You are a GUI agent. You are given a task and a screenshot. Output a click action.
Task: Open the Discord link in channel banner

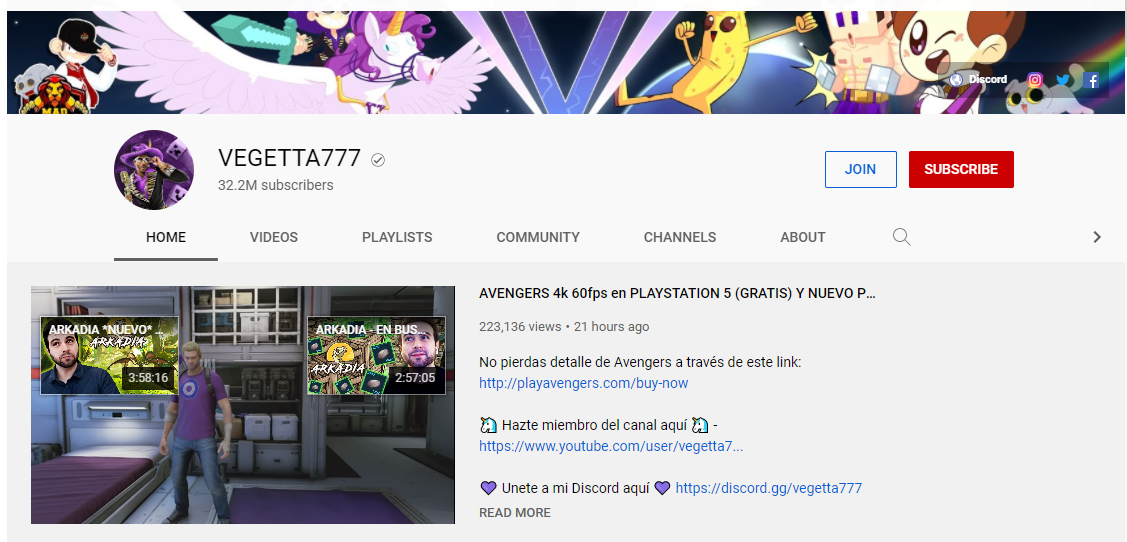(x=978, y=80)
